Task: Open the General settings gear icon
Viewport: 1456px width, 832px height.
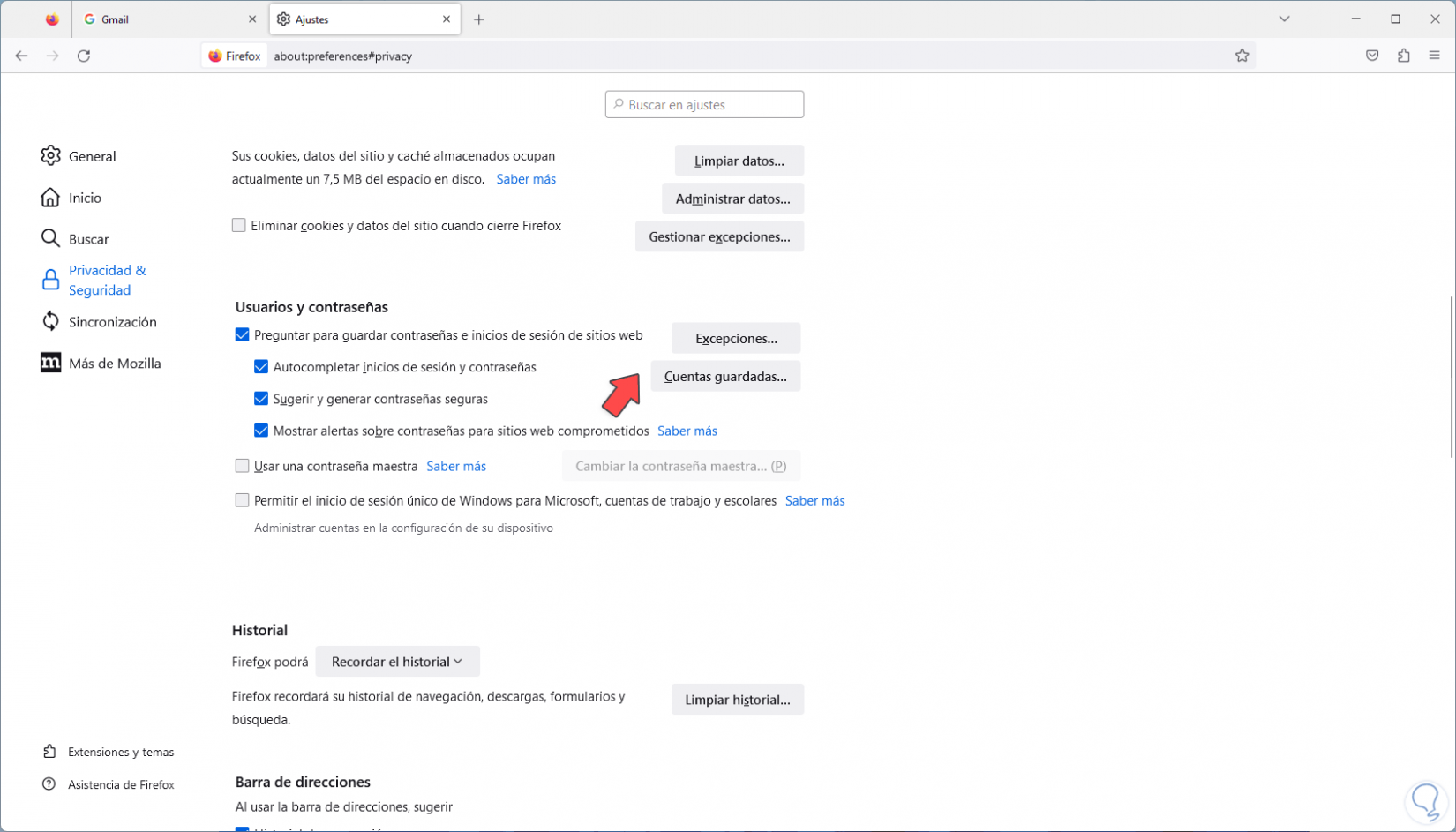Action: 51,156
